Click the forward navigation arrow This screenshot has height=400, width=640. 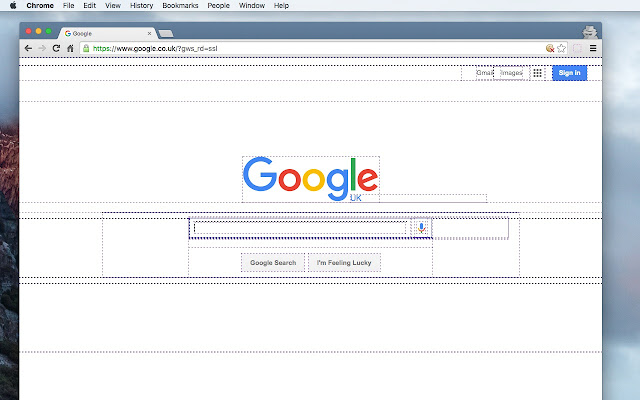[42, 49]
